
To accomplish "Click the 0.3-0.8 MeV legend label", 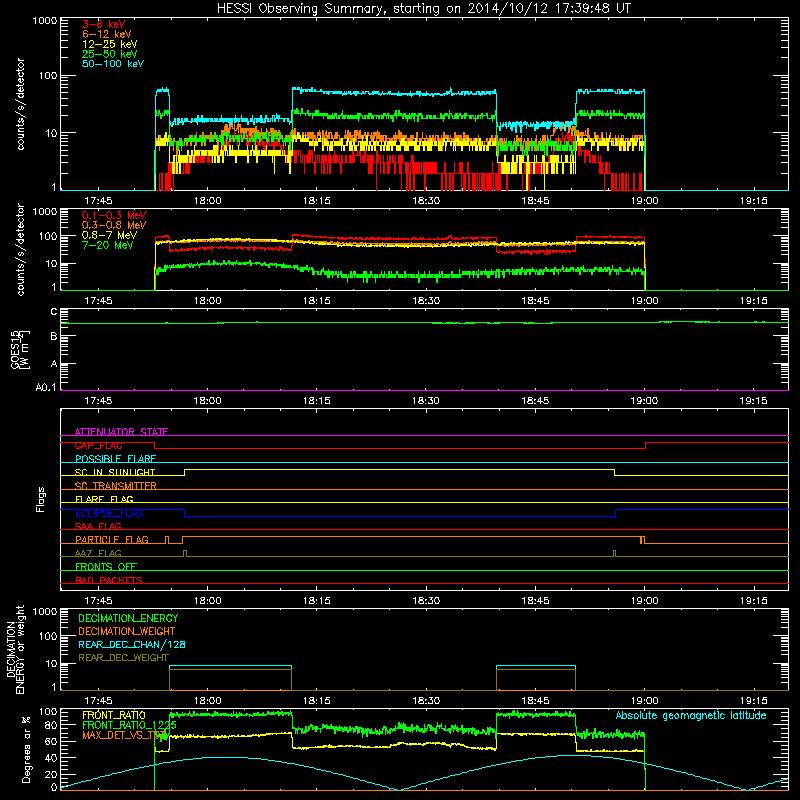I will (x=114, y=225).
